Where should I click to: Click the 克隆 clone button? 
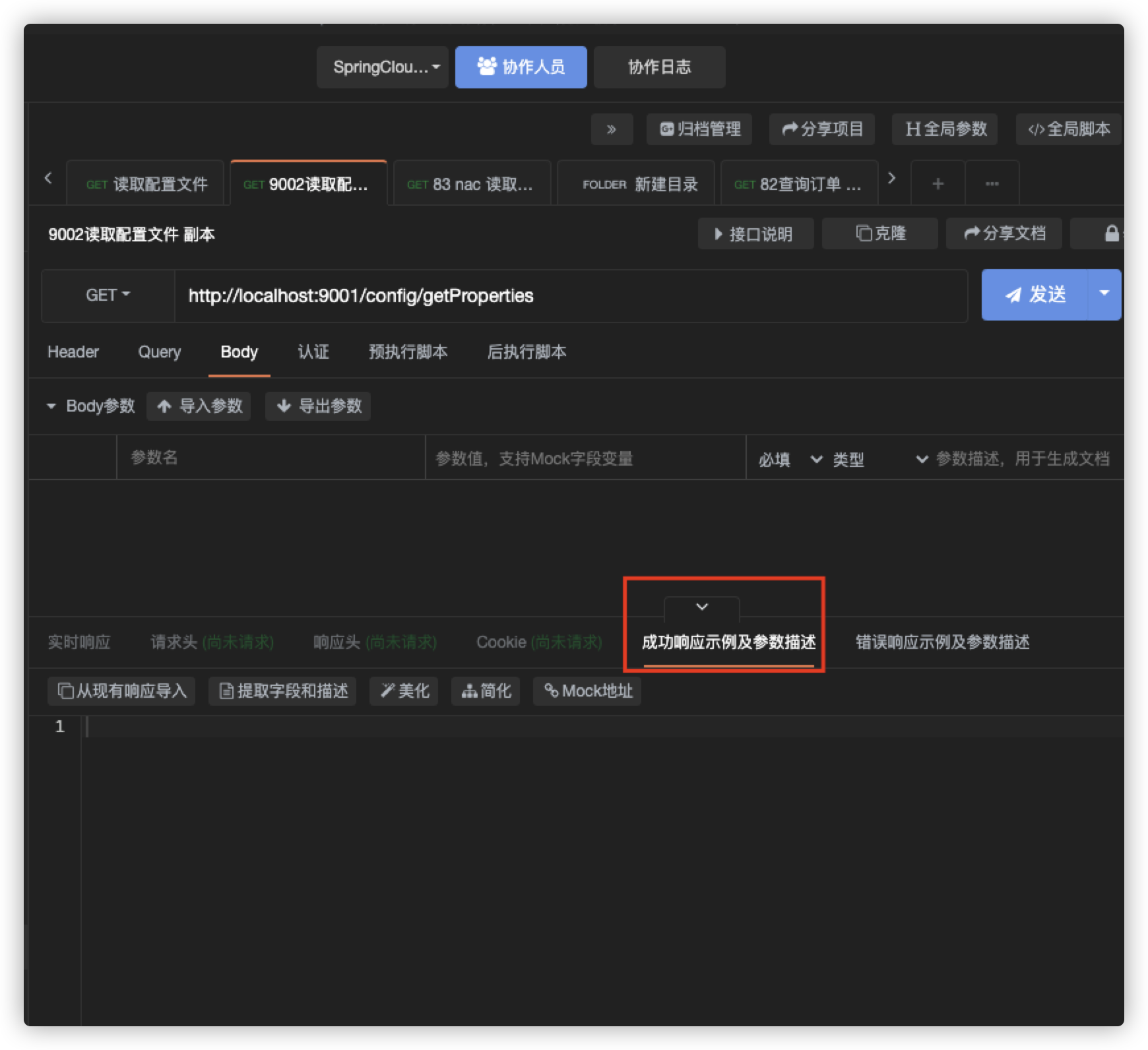(x=879, y=233)
